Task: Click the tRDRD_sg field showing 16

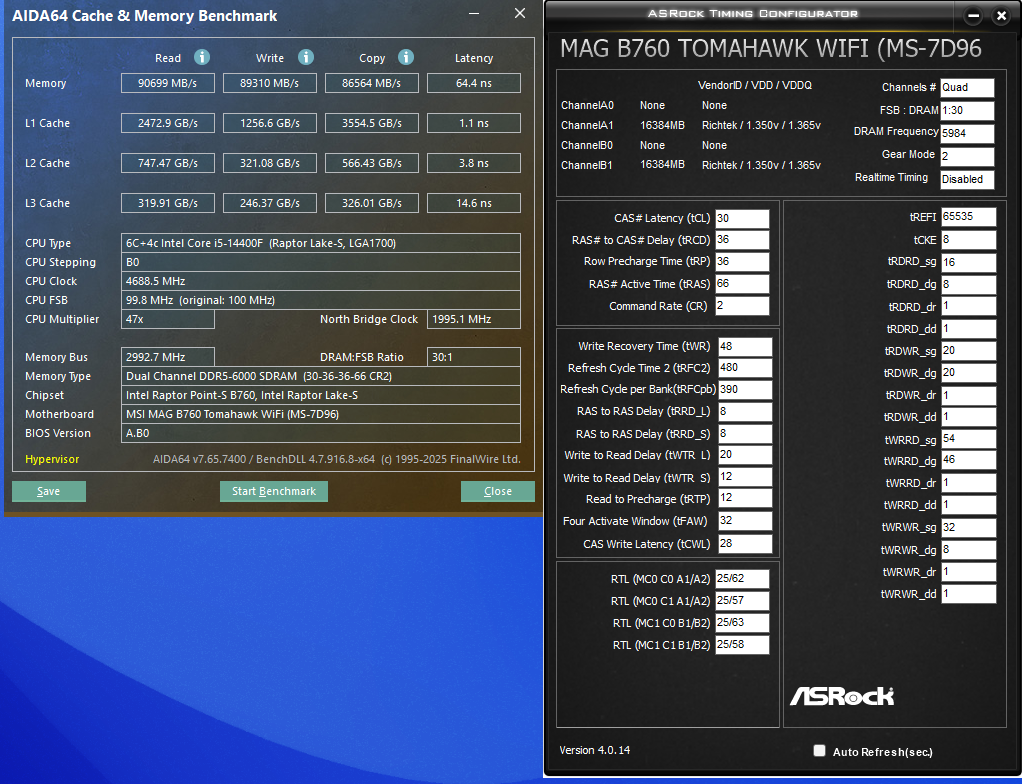Action: pyautogui.click(x=969, y=262)
